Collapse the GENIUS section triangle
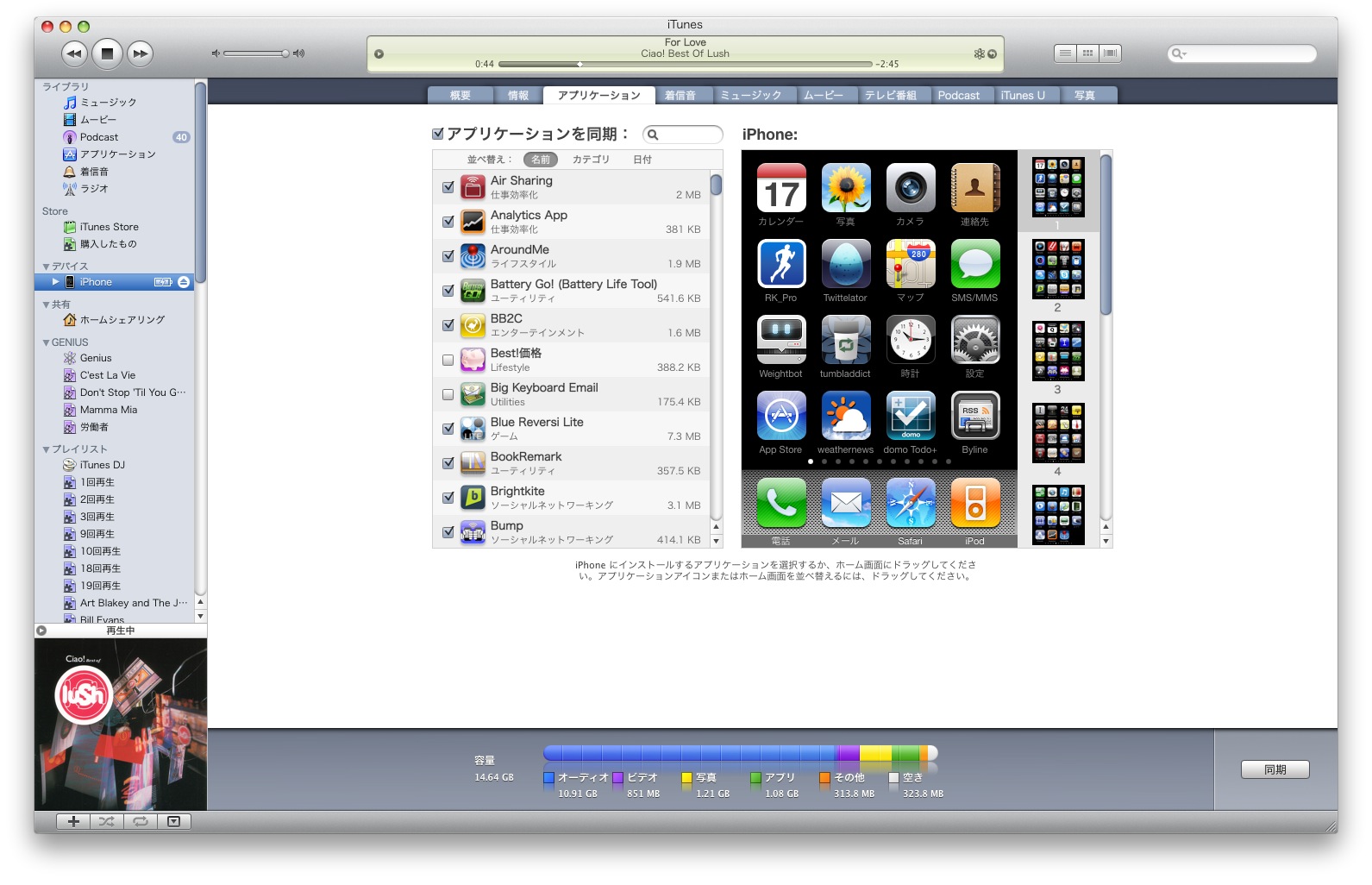 pos(46,342)
